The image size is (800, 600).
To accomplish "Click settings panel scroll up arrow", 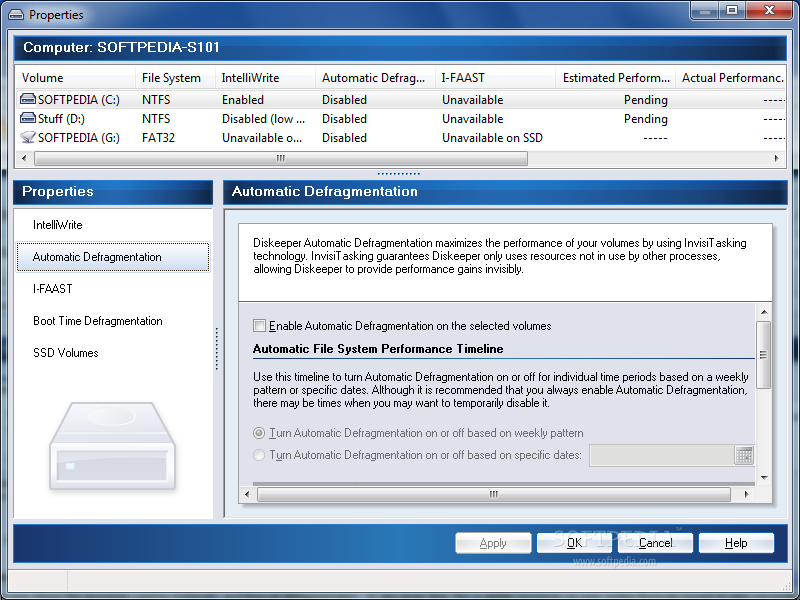I will click(764, 312).
